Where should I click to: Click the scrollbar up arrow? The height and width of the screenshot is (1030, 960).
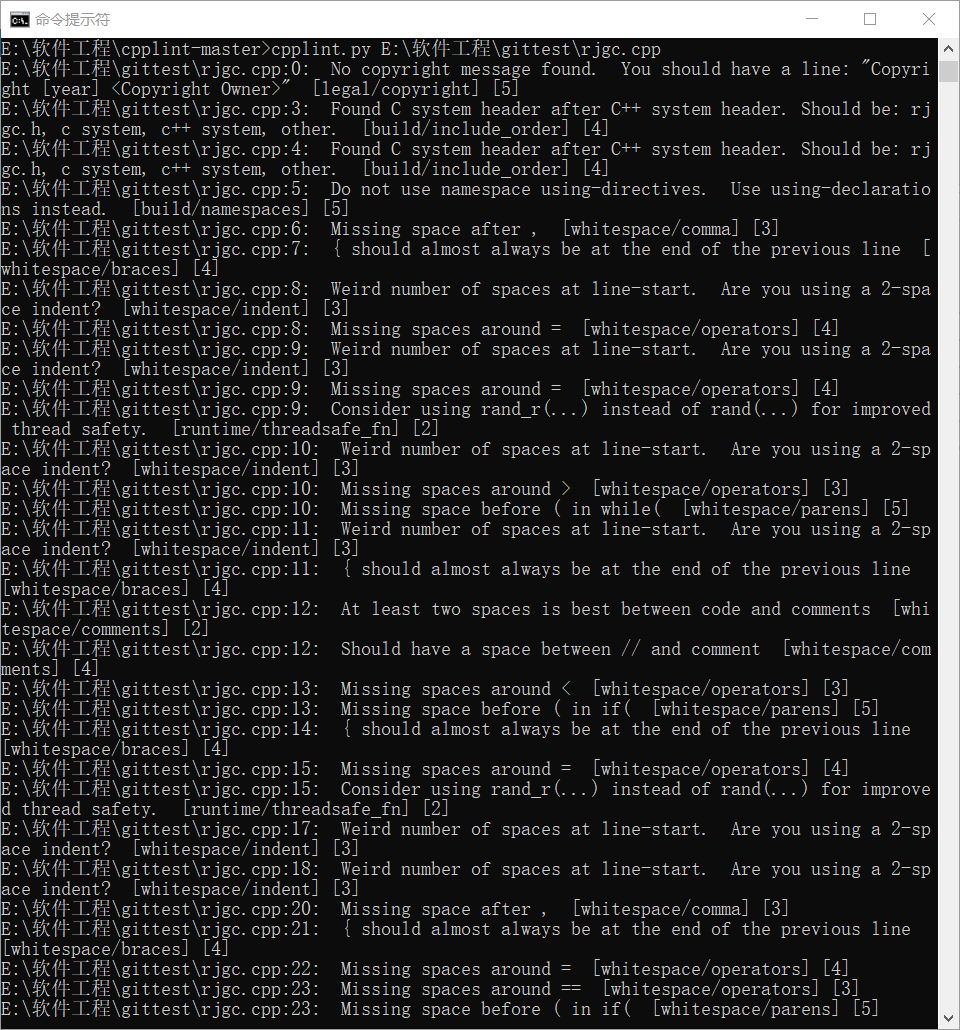click(x=948, y=49)
